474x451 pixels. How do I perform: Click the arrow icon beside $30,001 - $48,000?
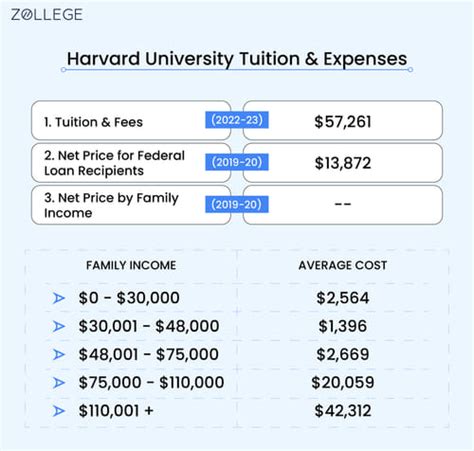pyautogui.click(x=59, y=326)
